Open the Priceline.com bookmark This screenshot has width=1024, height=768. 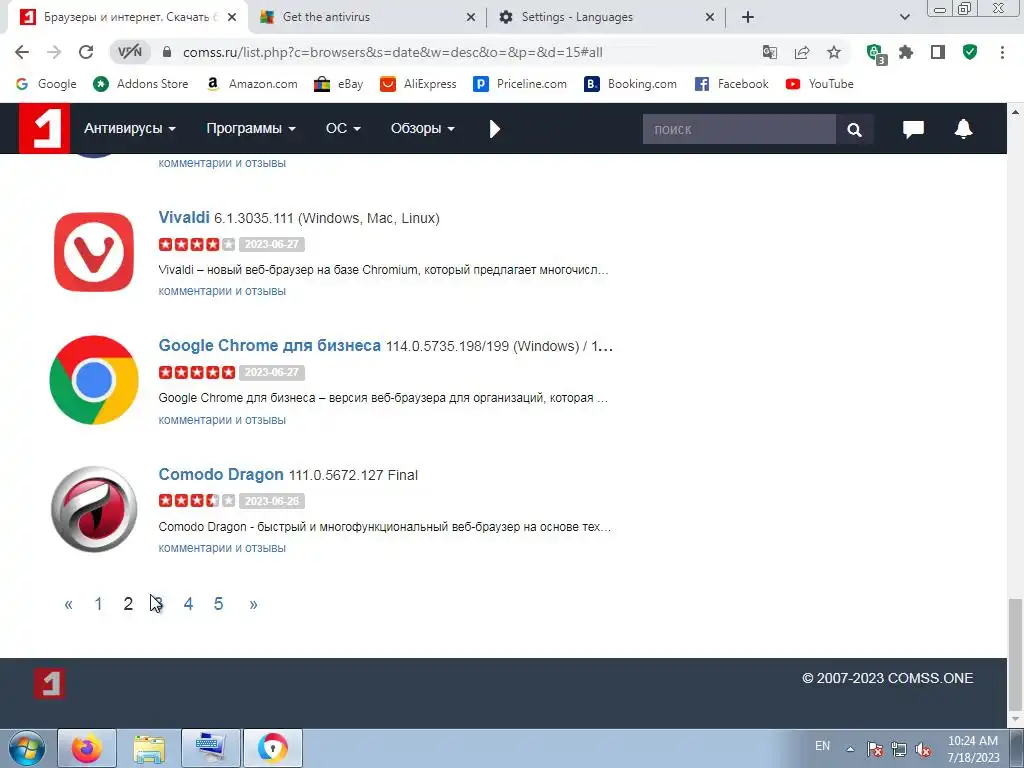[x=520, y=84]
